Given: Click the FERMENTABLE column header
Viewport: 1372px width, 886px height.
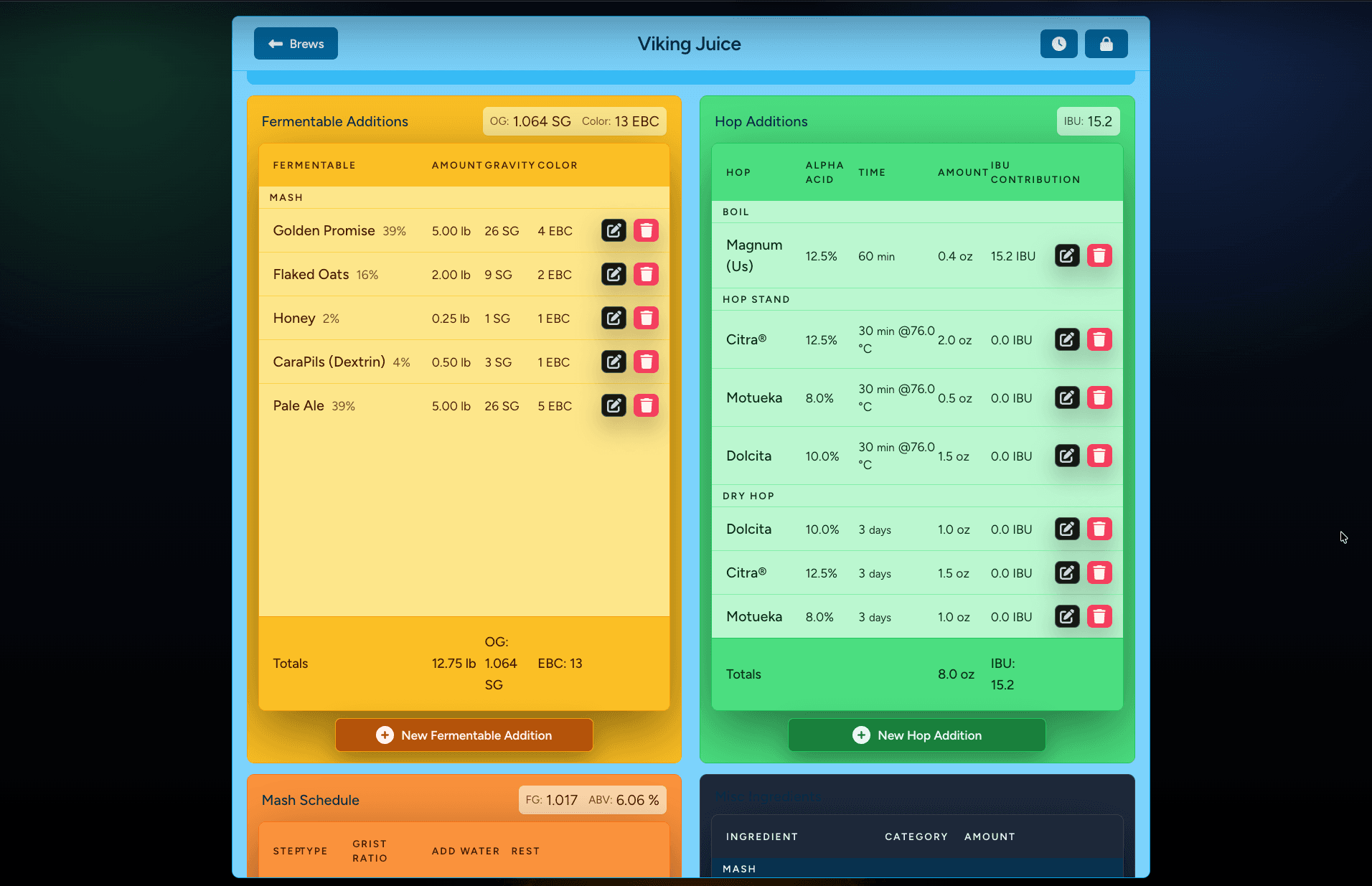Looking at the screenshot, I should [314, 165].
